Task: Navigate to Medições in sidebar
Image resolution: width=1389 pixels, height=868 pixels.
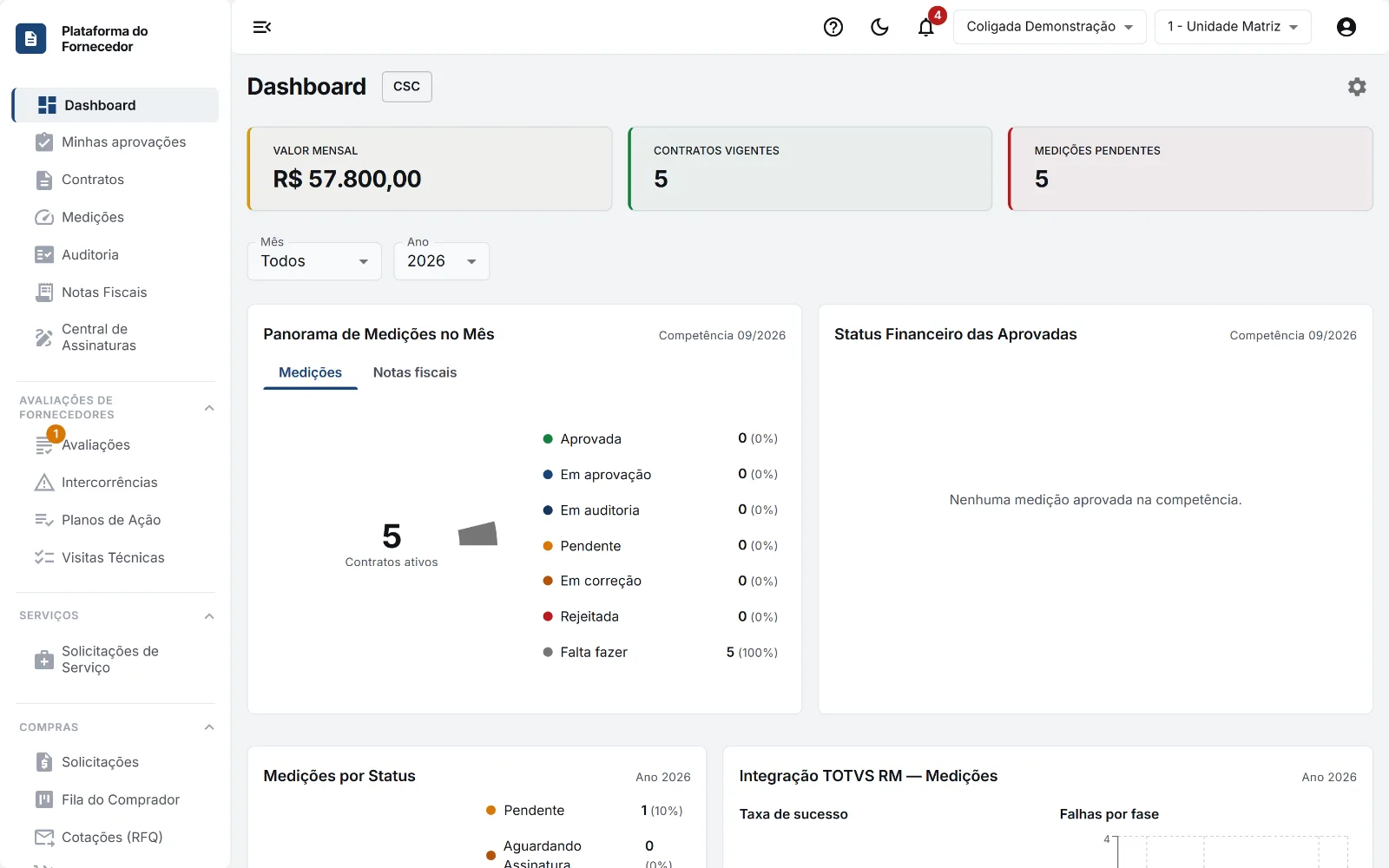Action: [x=115, y=217]
